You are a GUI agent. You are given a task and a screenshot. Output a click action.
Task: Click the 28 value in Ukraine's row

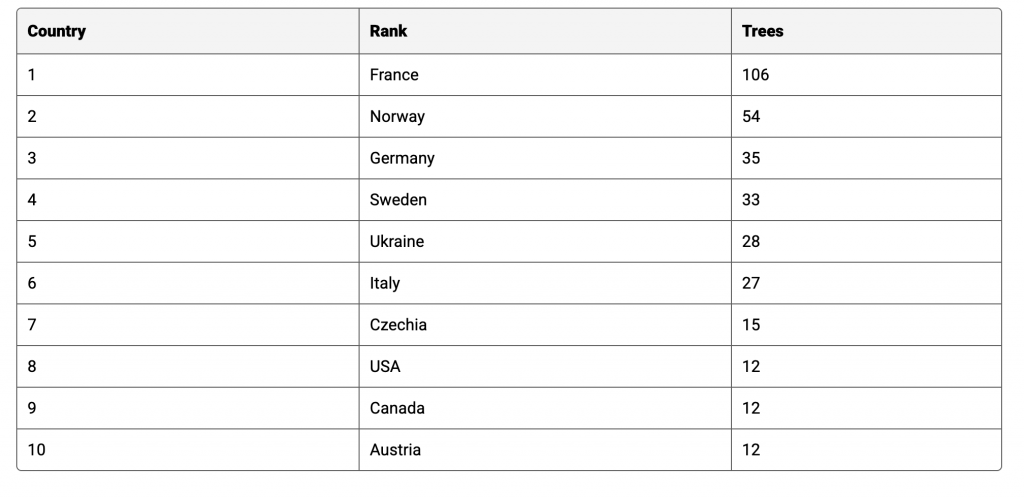tap(751, 242)
